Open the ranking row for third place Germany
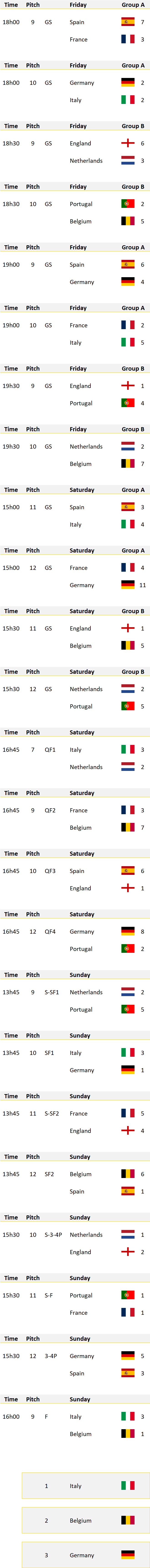 (86, 1555)
